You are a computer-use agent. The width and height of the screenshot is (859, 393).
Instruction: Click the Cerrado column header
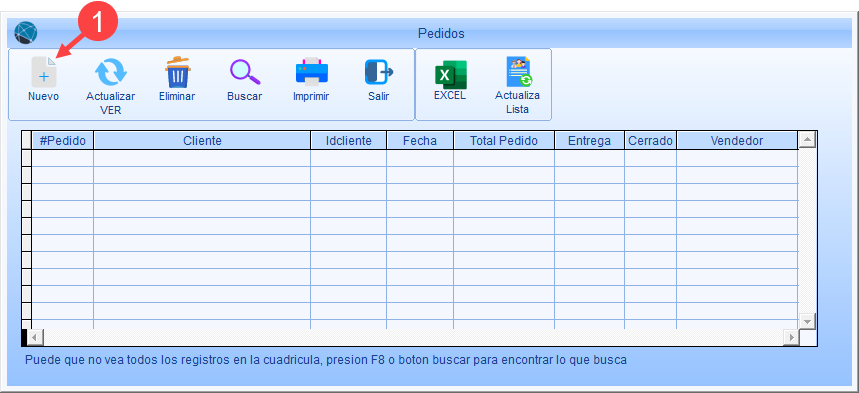pyautogui.click(x=650, y=141)
